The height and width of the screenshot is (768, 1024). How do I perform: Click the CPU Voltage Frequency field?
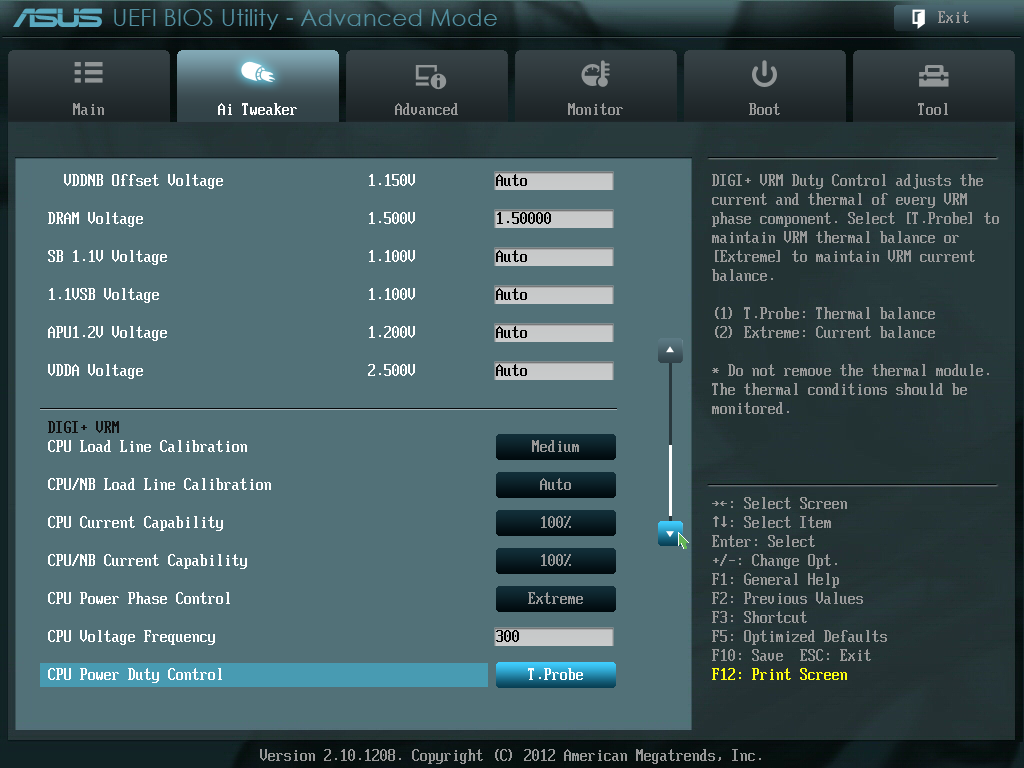point(553,637)
